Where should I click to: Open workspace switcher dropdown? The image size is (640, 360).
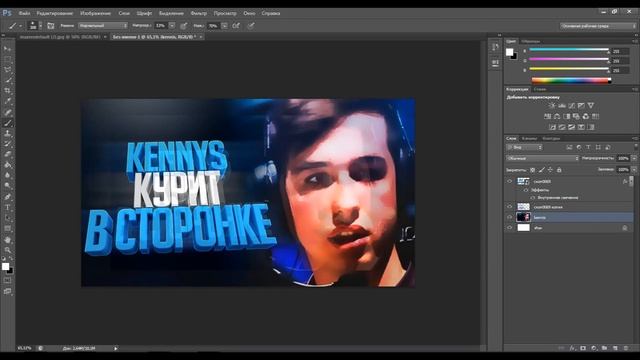(x=598, y=26)
